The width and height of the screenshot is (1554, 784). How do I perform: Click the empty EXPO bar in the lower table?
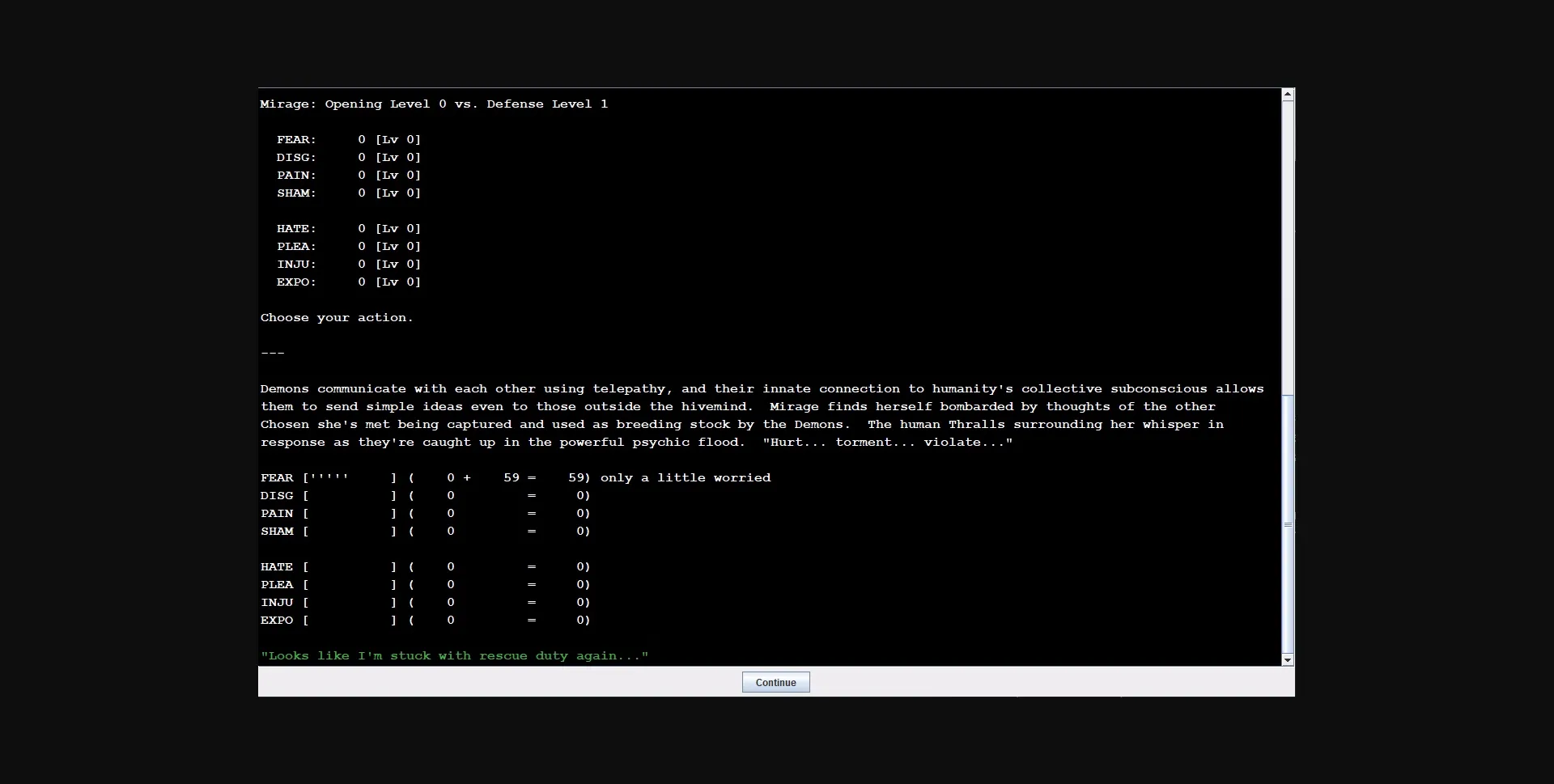pyautogui.click(x=350, y=621)
